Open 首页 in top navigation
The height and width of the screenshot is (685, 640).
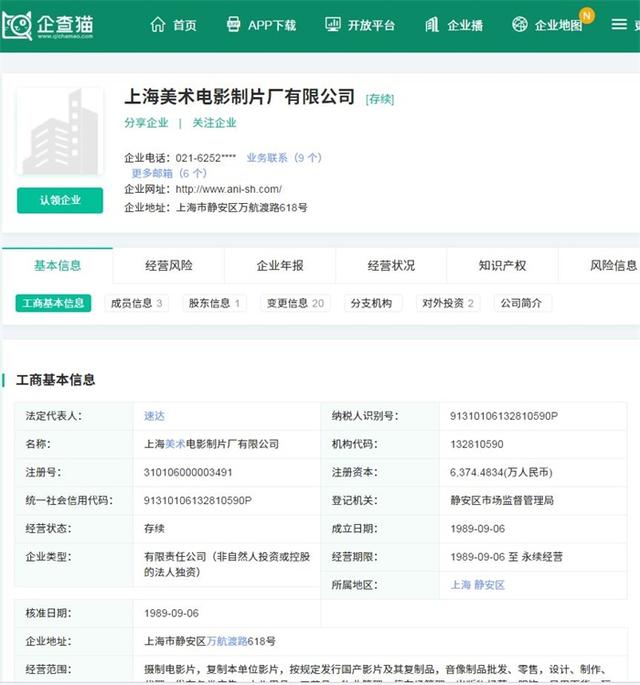(x=184, y=25)
